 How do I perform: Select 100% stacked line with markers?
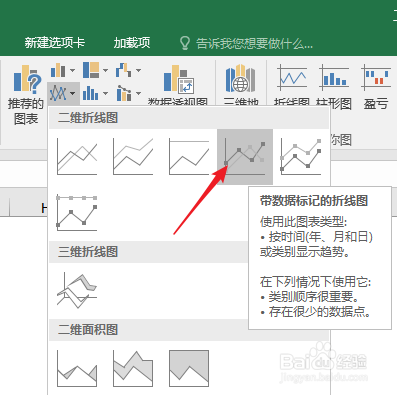tap(77, 213)
